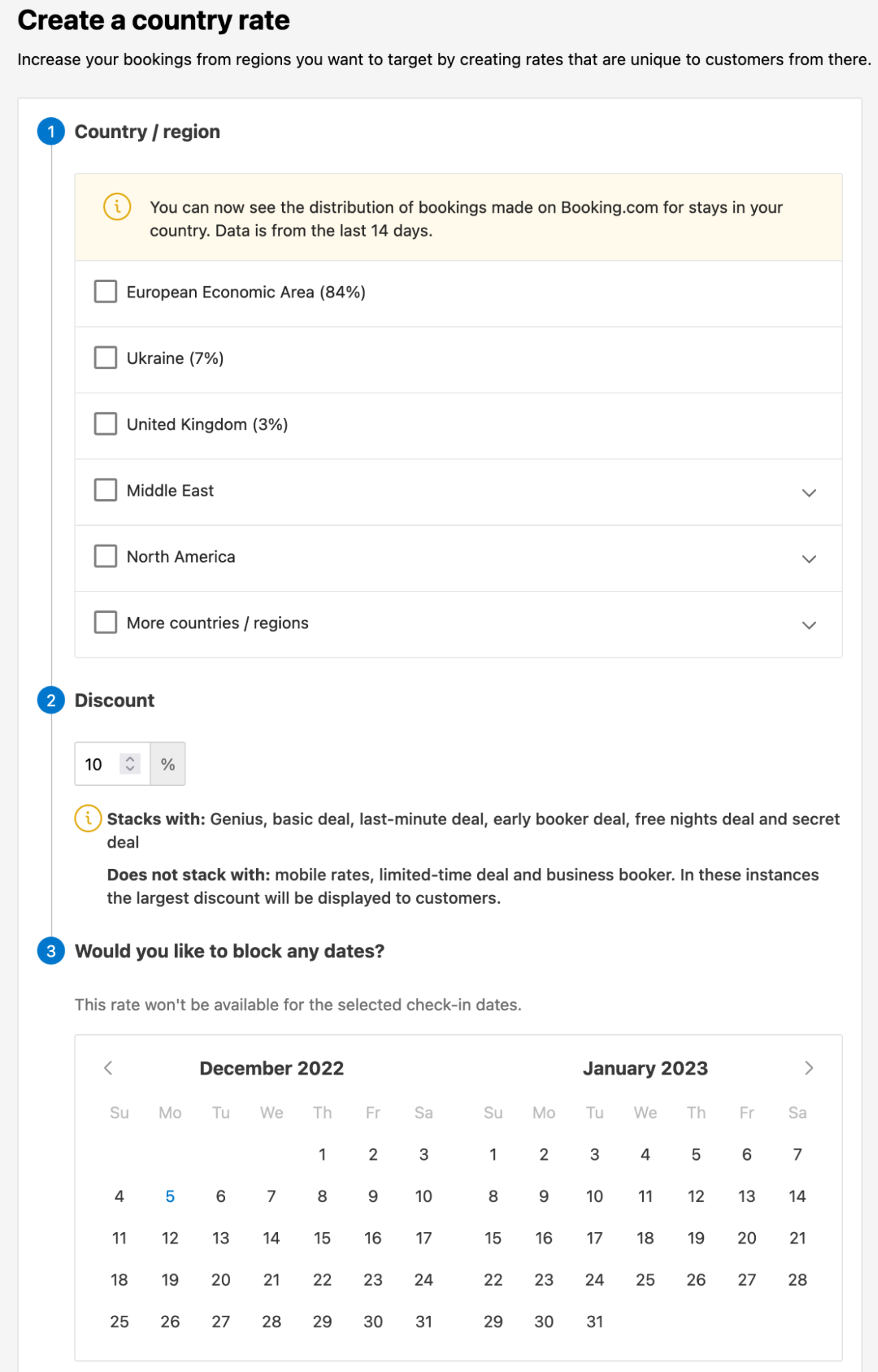Click the discount percentage input field

(100, 764)
